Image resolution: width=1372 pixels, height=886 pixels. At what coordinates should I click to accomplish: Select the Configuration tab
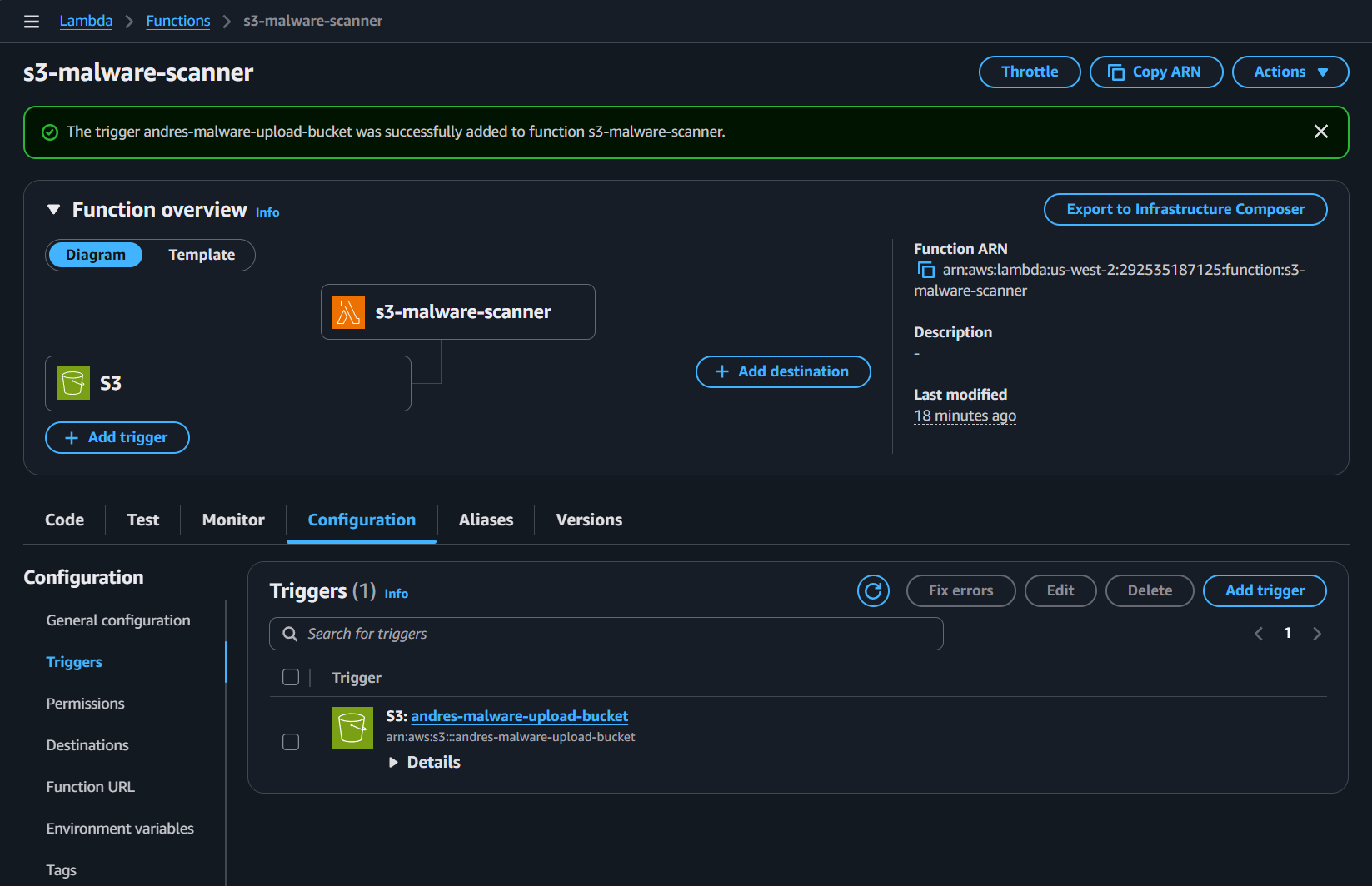(362, 520)
